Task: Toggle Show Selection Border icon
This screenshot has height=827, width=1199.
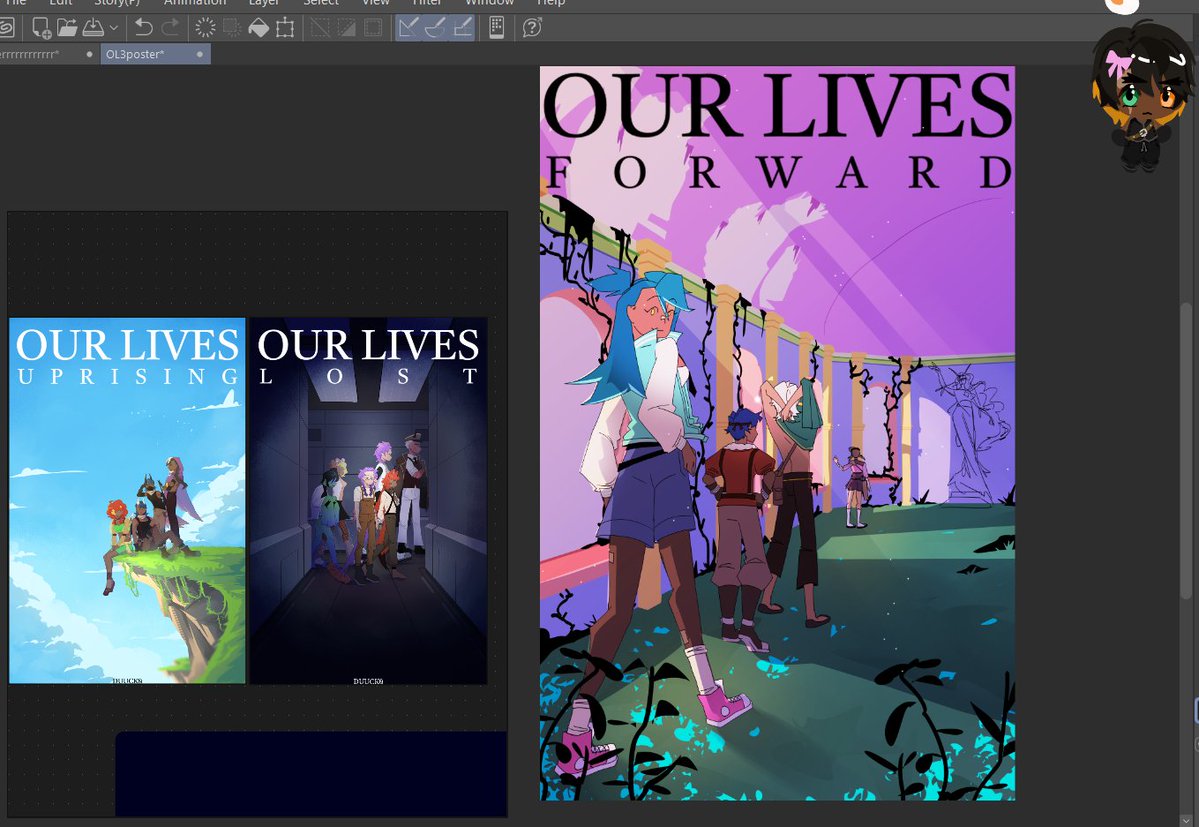Action: click(373, 28)
